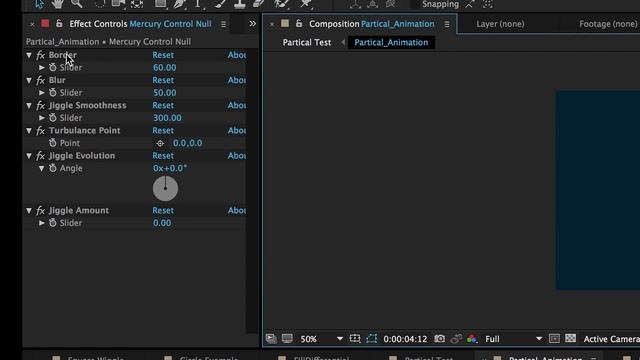Toggle stopwatch for Jiggle Smoothness Slider
640x360 pixels.
pyautogui.click(x=53, y=118)
